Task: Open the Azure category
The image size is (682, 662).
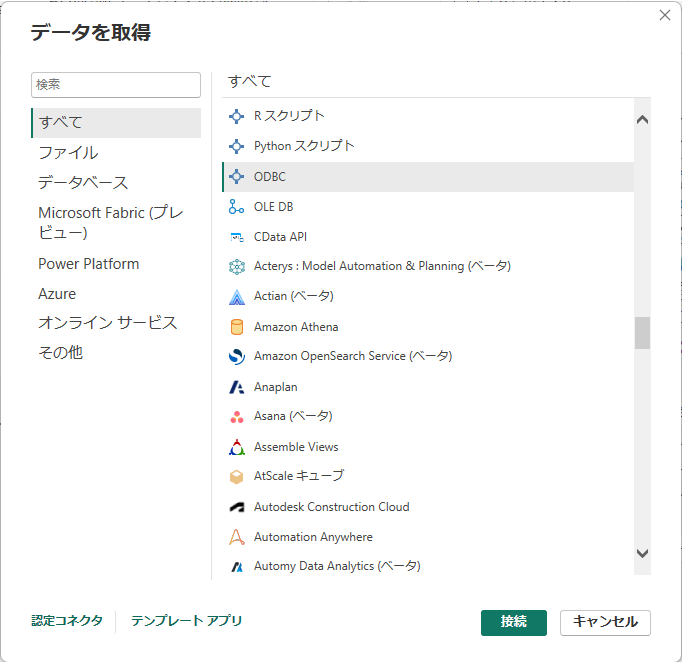Action: point(57,294)
